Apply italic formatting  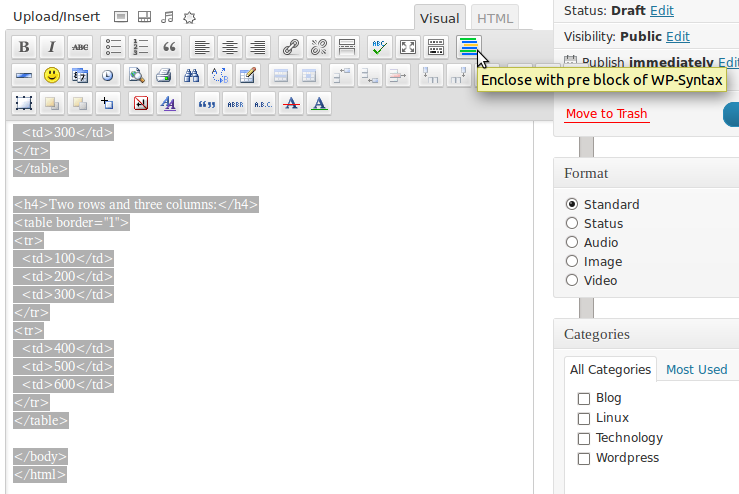tap(52, 47)
